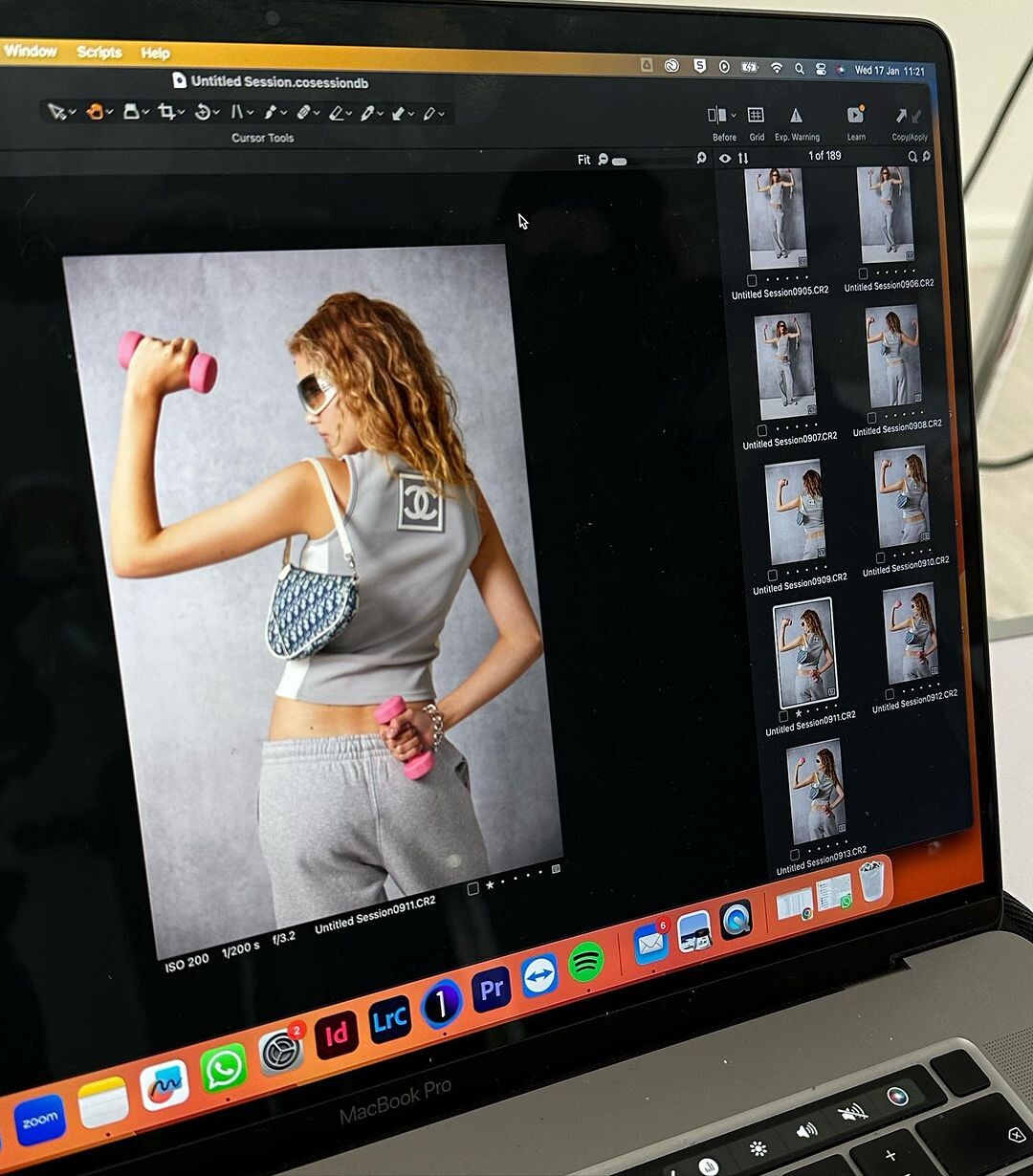Set one-star rating under main viewer image

(x=491, y=885)
